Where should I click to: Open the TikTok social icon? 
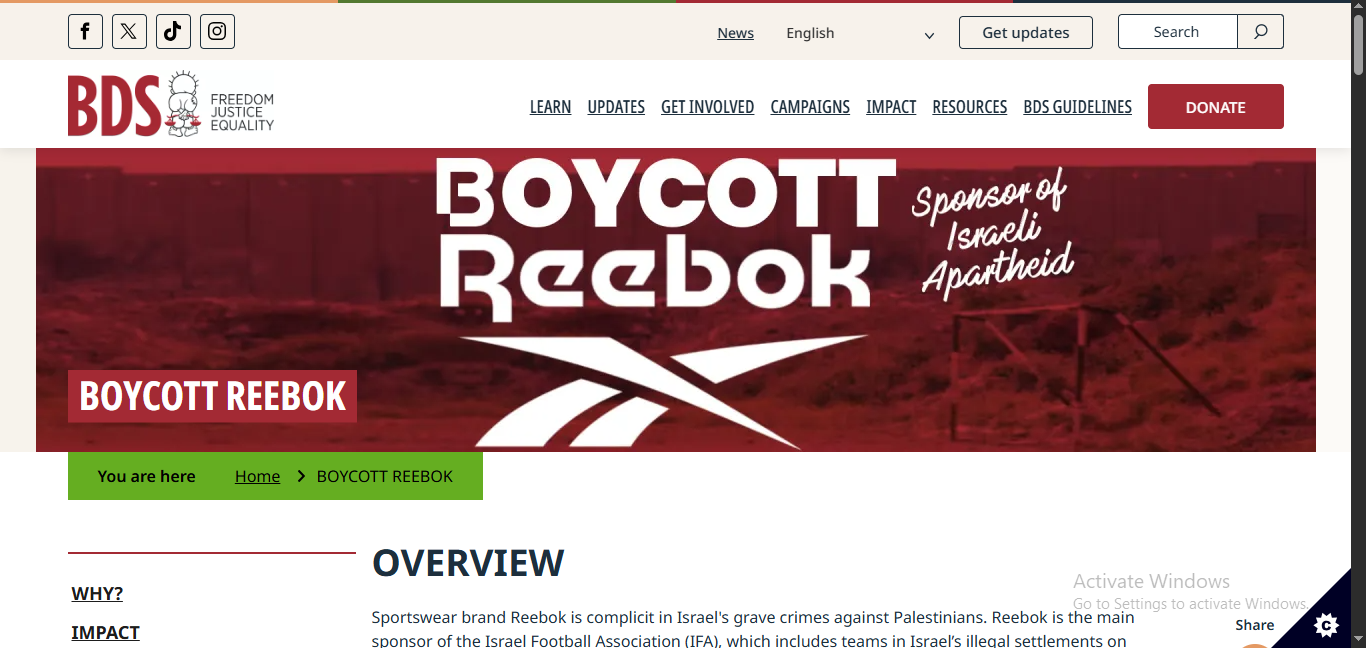(x=173, y=32)
